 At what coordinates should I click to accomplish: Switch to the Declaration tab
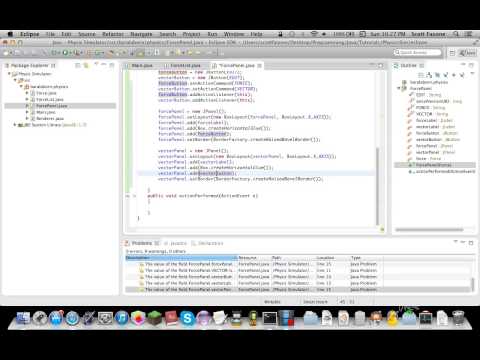[x=207, y=243]
